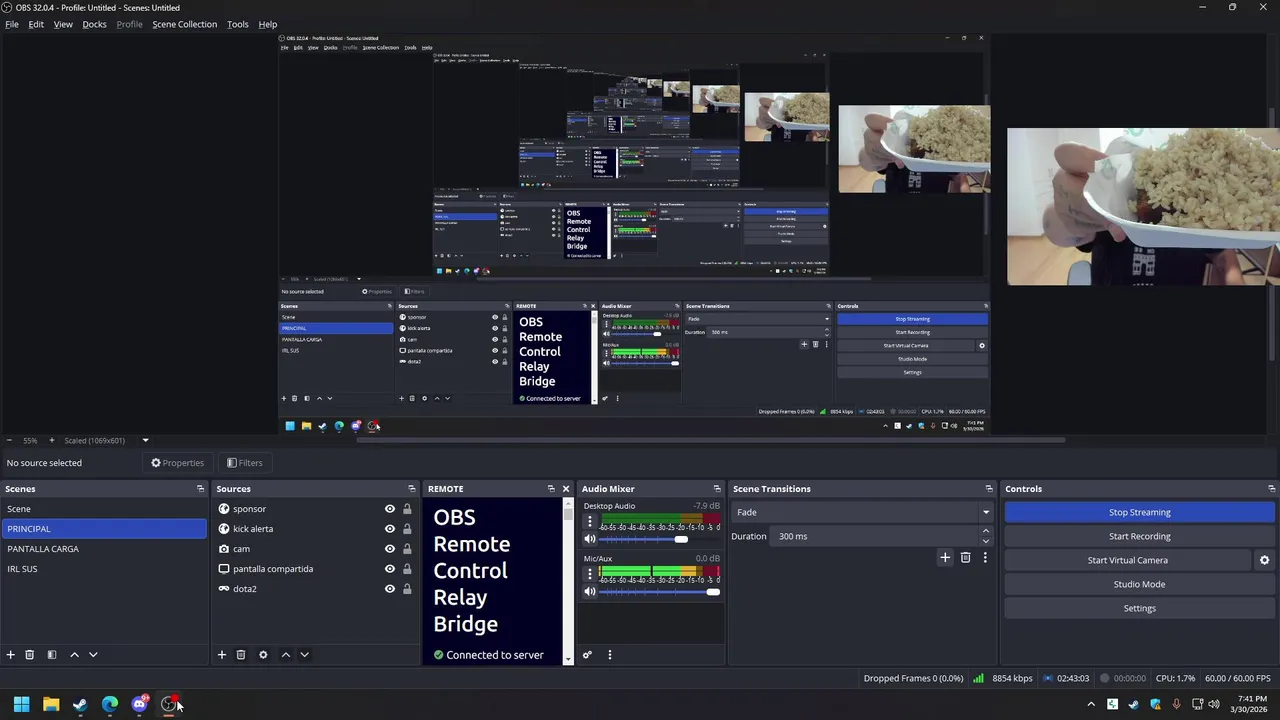
Task: Open File Explorer from taskbar
Action: pos(51,704)
